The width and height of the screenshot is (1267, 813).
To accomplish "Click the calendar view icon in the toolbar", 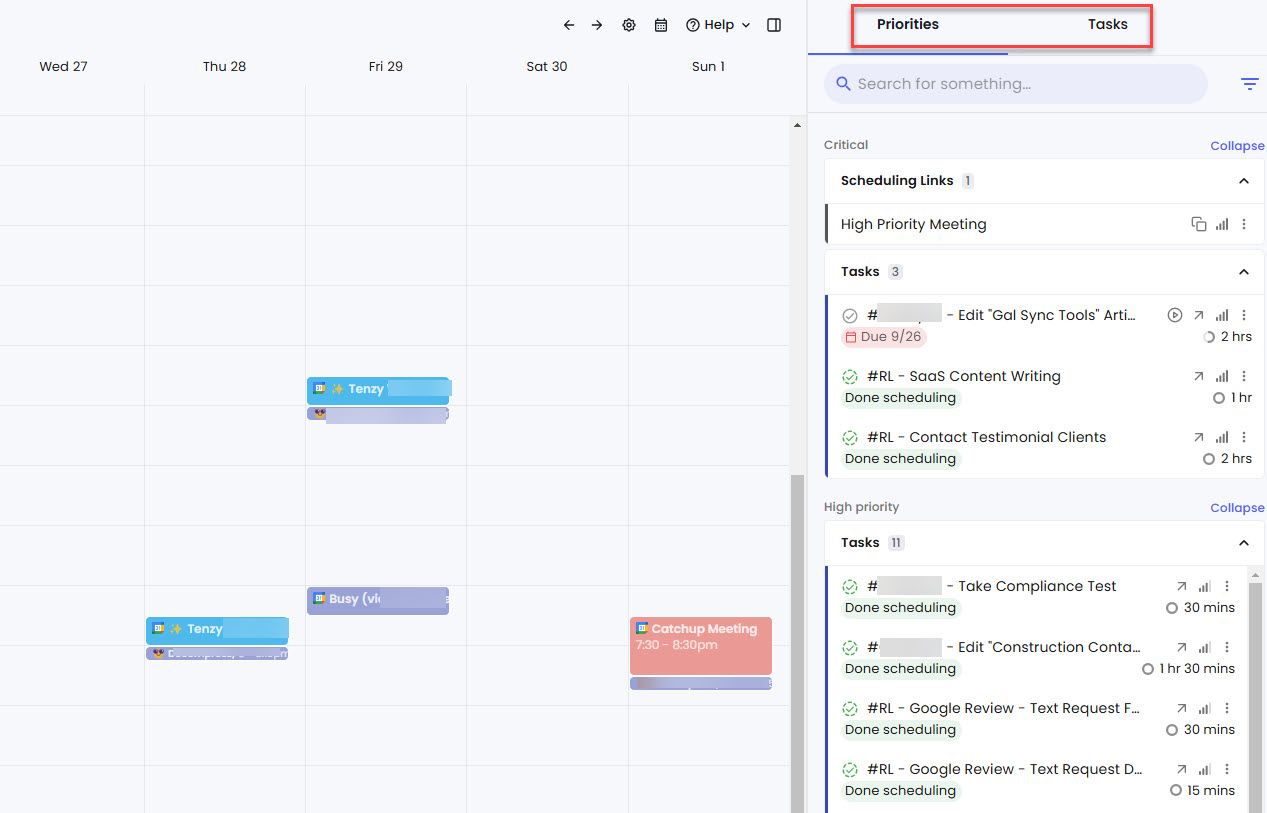I will 661,24.
